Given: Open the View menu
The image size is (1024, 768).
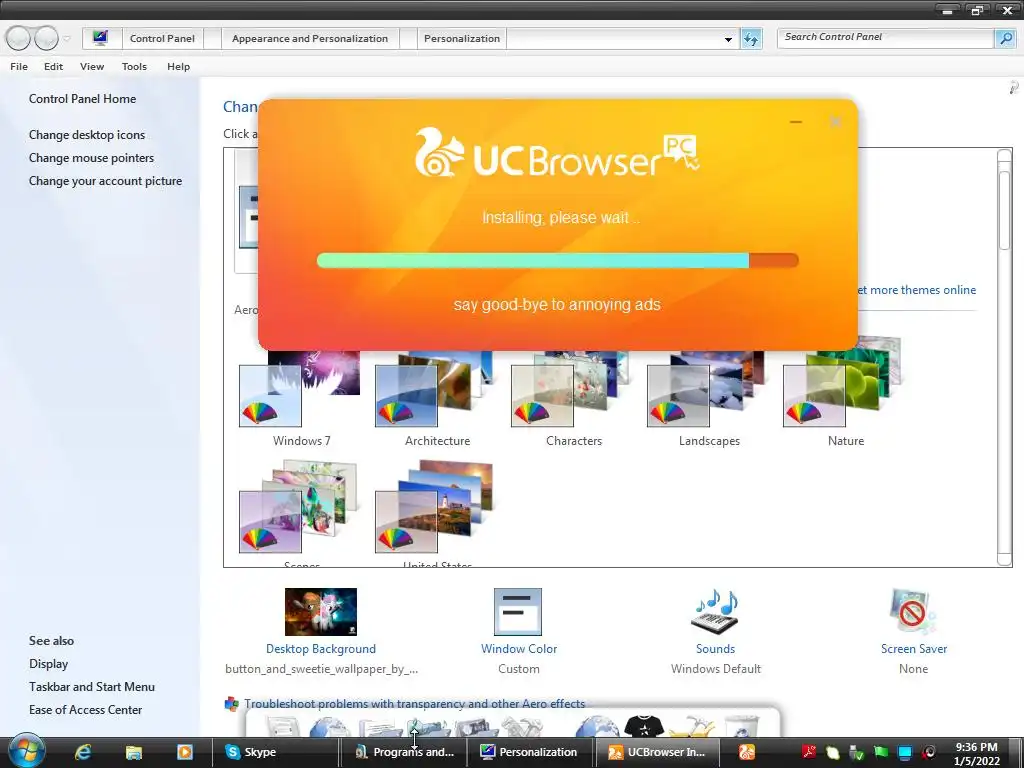Looking at the screenshot, I should point(92,67).
